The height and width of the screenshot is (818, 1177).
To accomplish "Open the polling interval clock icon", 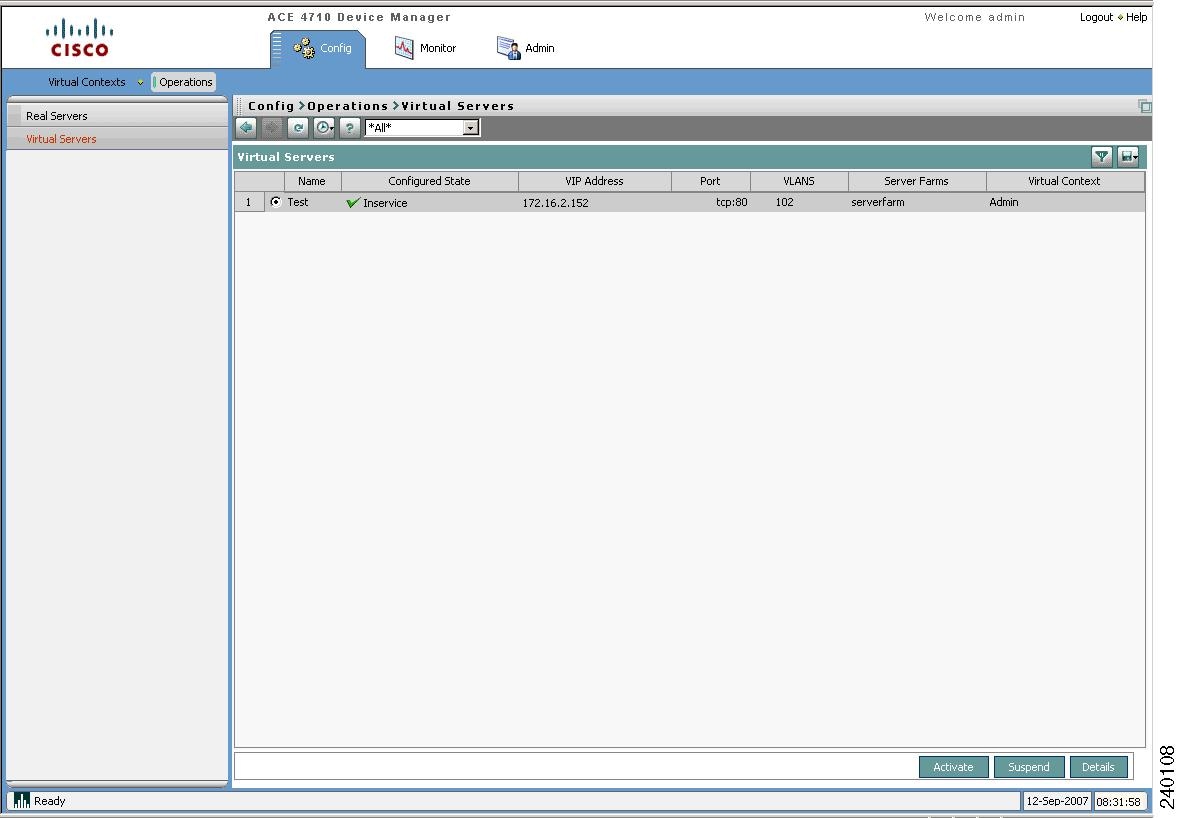I will (323, 127).
